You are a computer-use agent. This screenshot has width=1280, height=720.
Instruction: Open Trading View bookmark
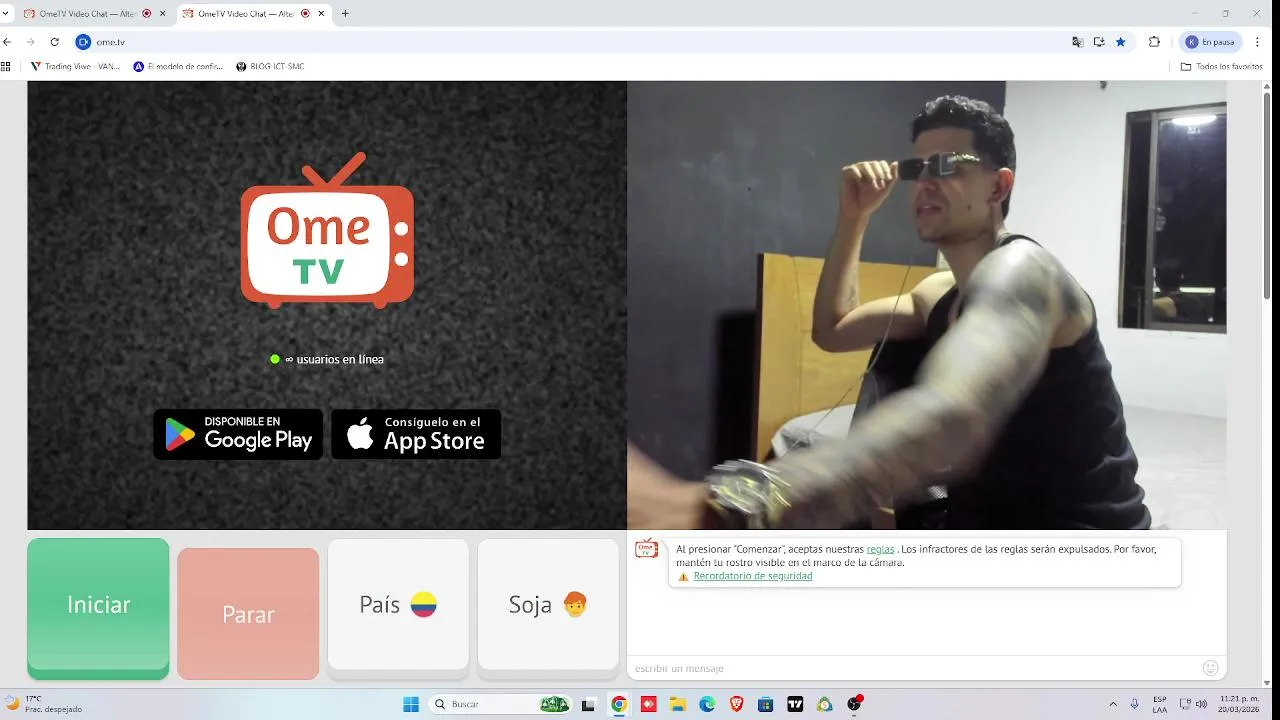click(75, 67)
